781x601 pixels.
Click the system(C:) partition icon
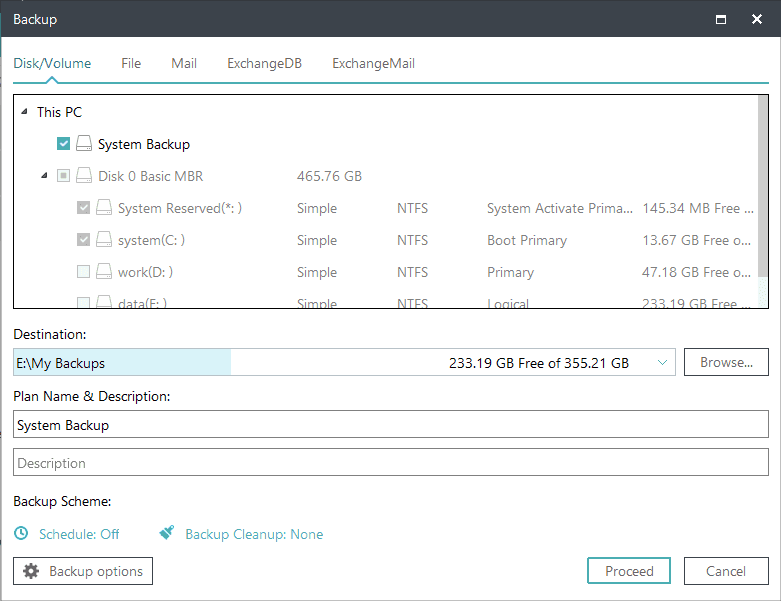click(x=104, y=240)
